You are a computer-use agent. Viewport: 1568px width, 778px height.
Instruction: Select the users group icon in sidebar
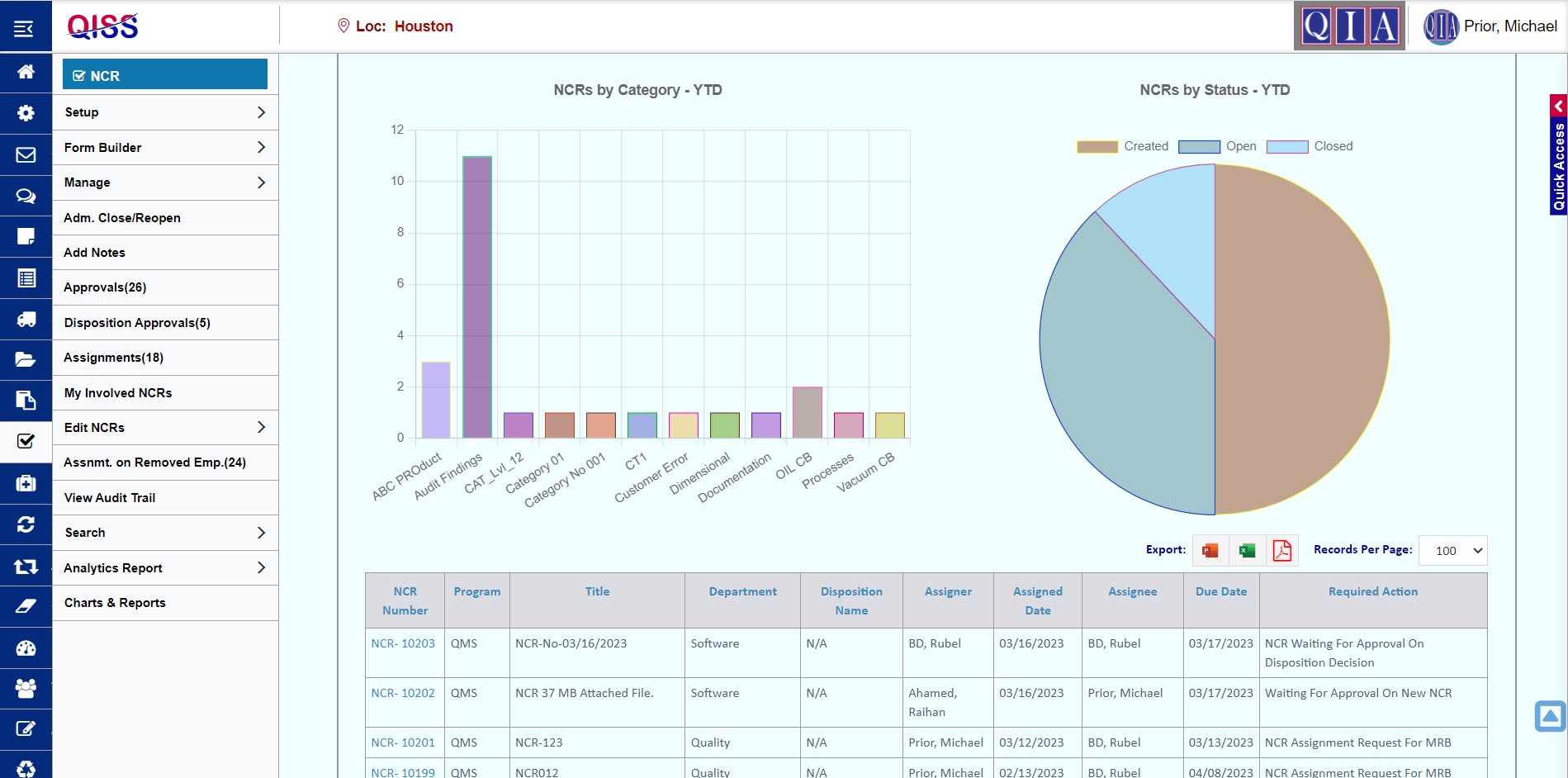pyautogui.click(x=26, y=689)
